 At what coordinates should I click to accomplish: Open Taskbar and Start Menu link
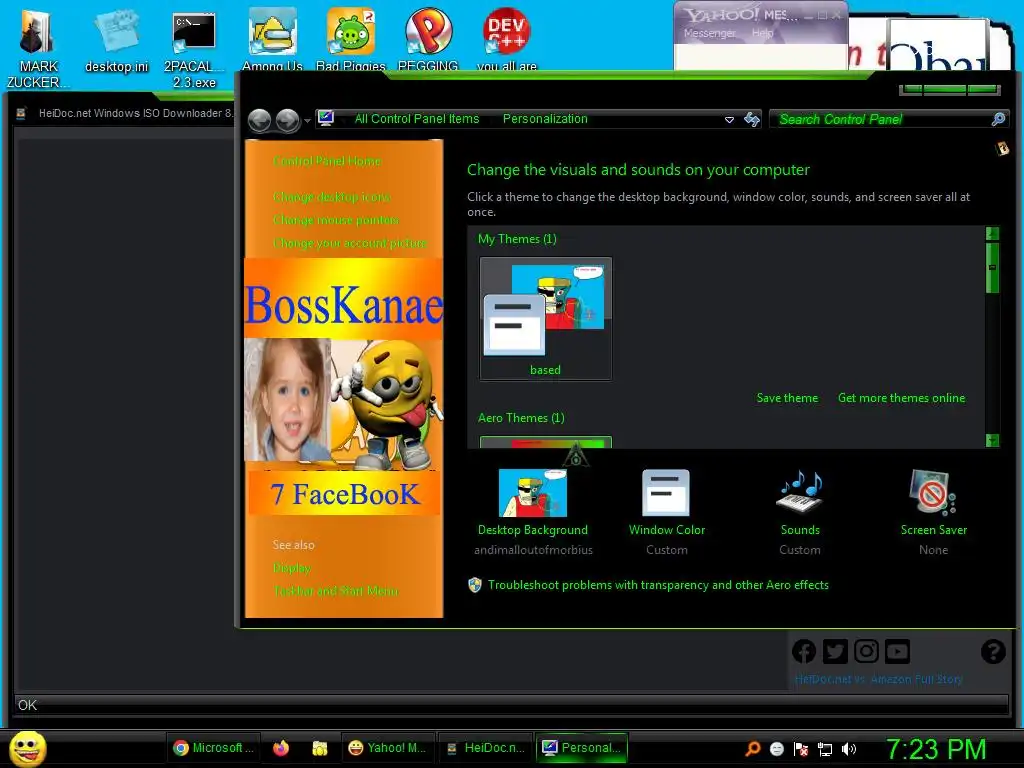click(336, 590)
